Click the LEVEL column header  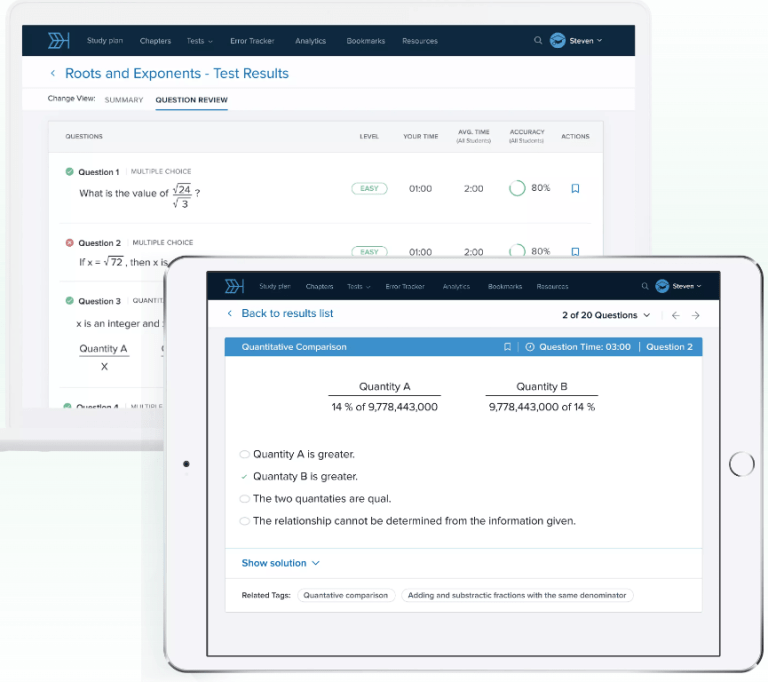pyautogui.click(x=369, y=137)
